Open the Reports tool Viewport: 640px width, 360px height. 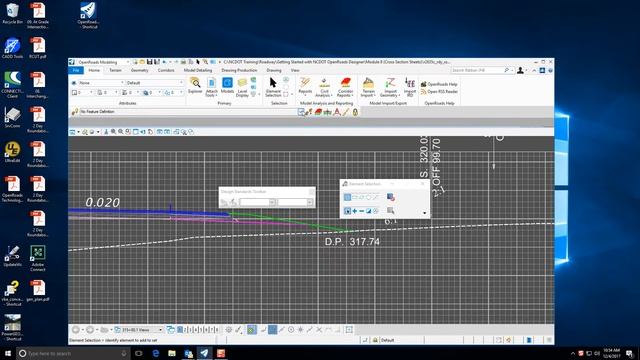pyautogui.click(x=305, y=86)
